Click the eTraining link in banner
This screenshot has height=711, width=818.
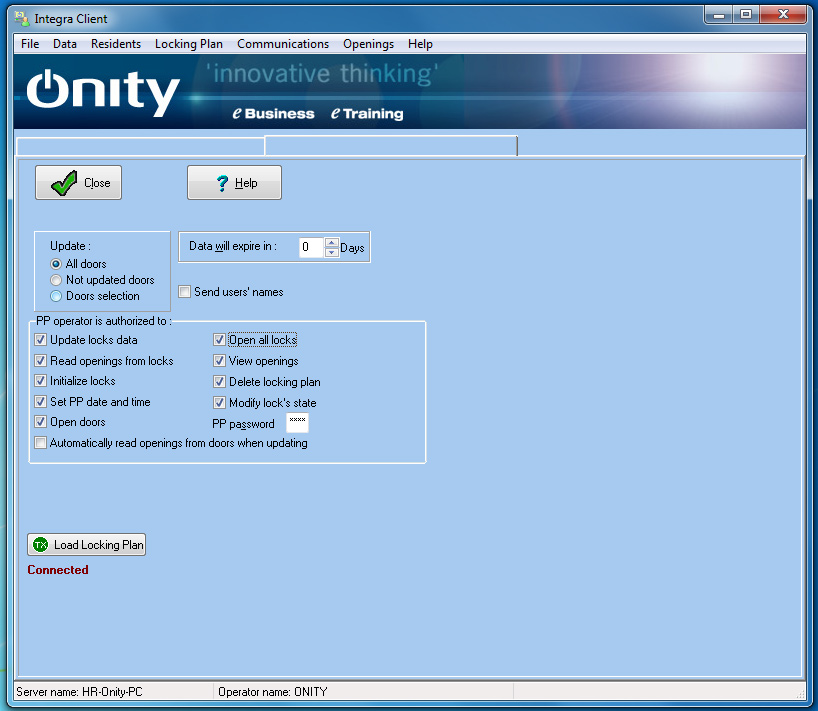[x=367, y=114]
